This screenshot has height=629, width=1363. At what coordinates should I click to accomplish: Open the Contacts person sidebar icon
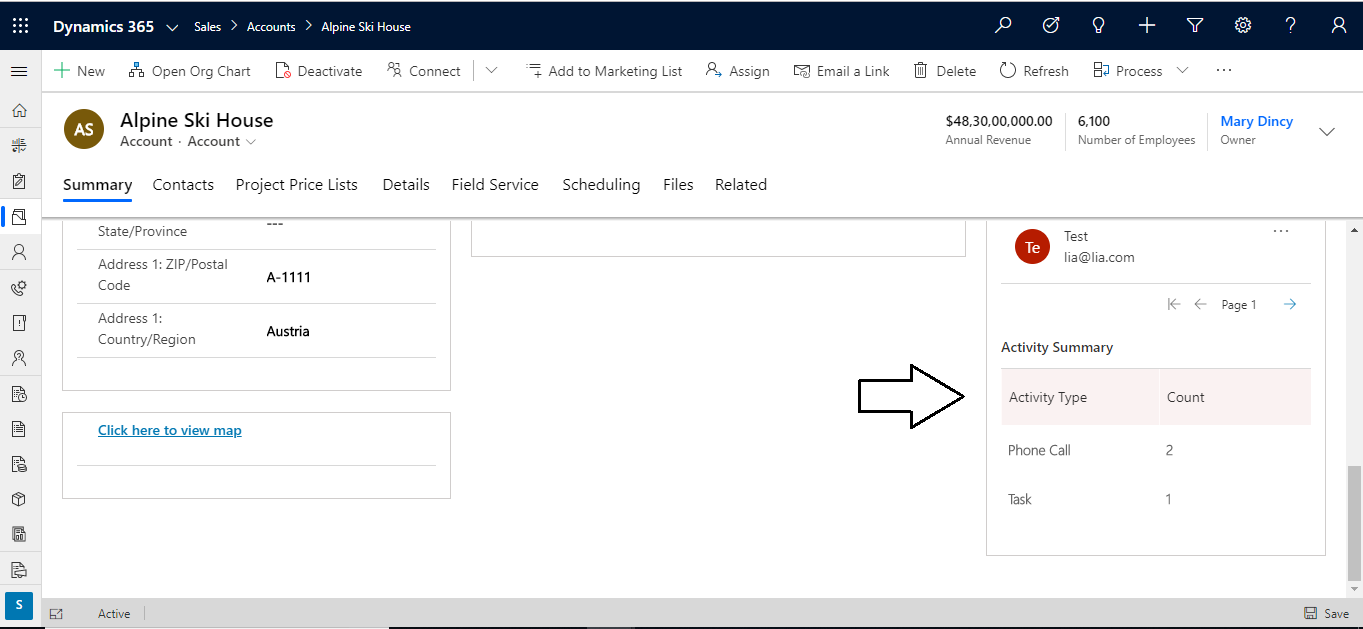(x=19, y=252)
